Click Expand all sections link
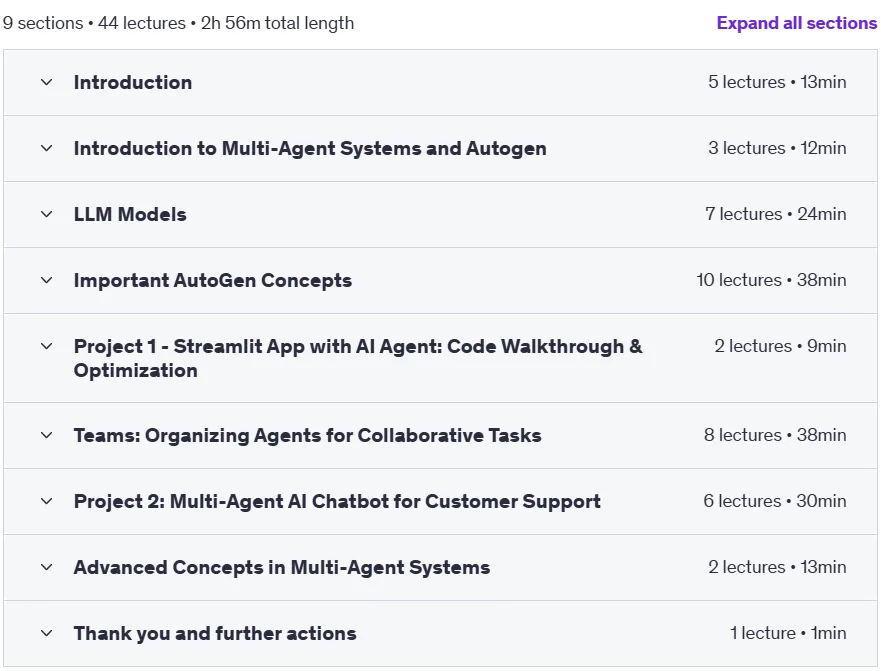 point(797,23)
